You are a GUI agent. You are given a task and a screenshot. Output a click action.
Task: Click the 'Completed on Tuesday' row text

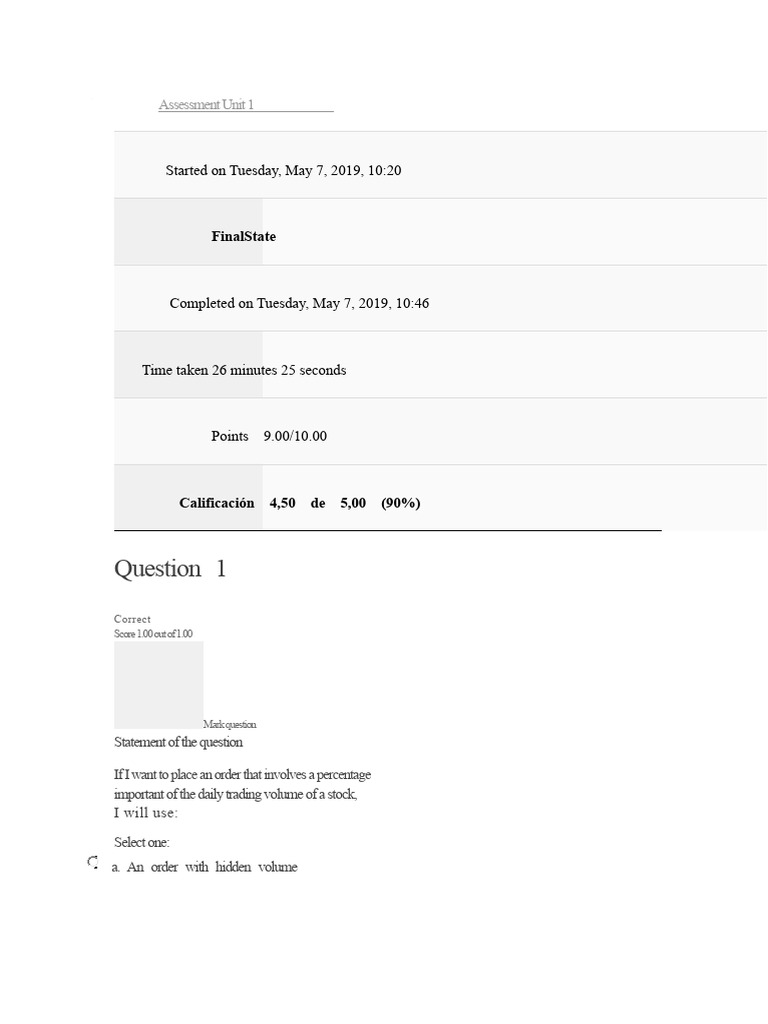click(x=299, y=303)
